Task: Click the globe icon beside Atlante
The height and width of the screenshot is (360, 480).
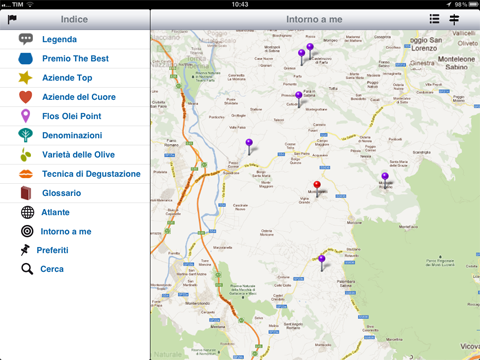Action: 27,212
